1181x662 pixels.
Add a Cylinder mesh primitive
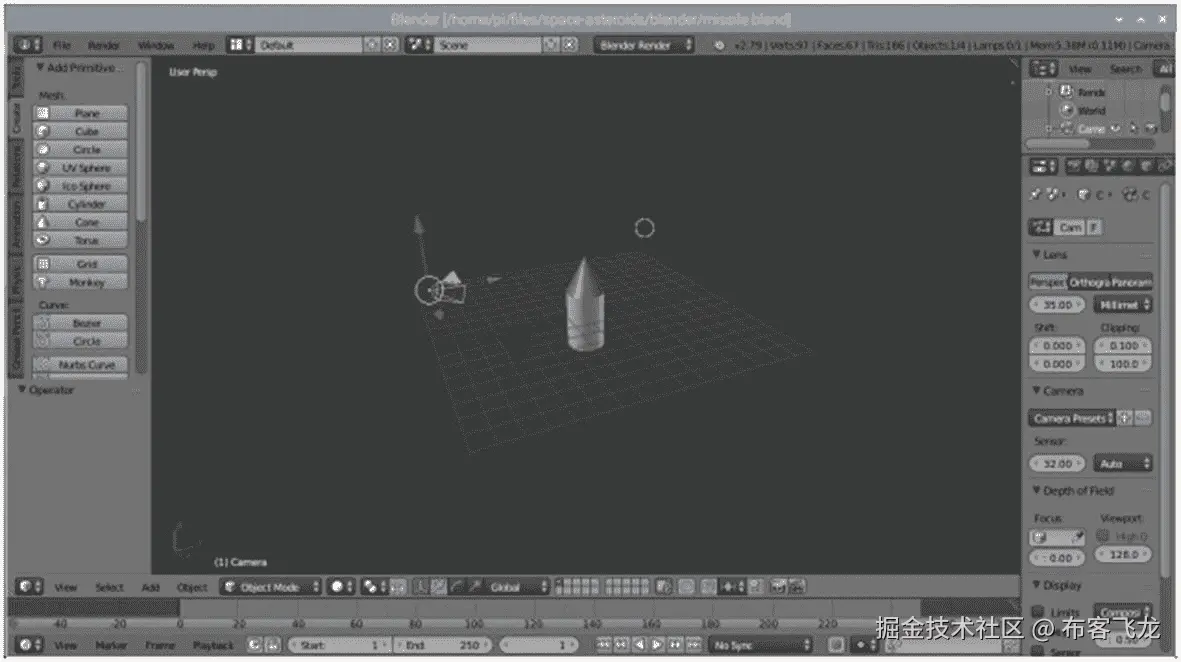80,203
